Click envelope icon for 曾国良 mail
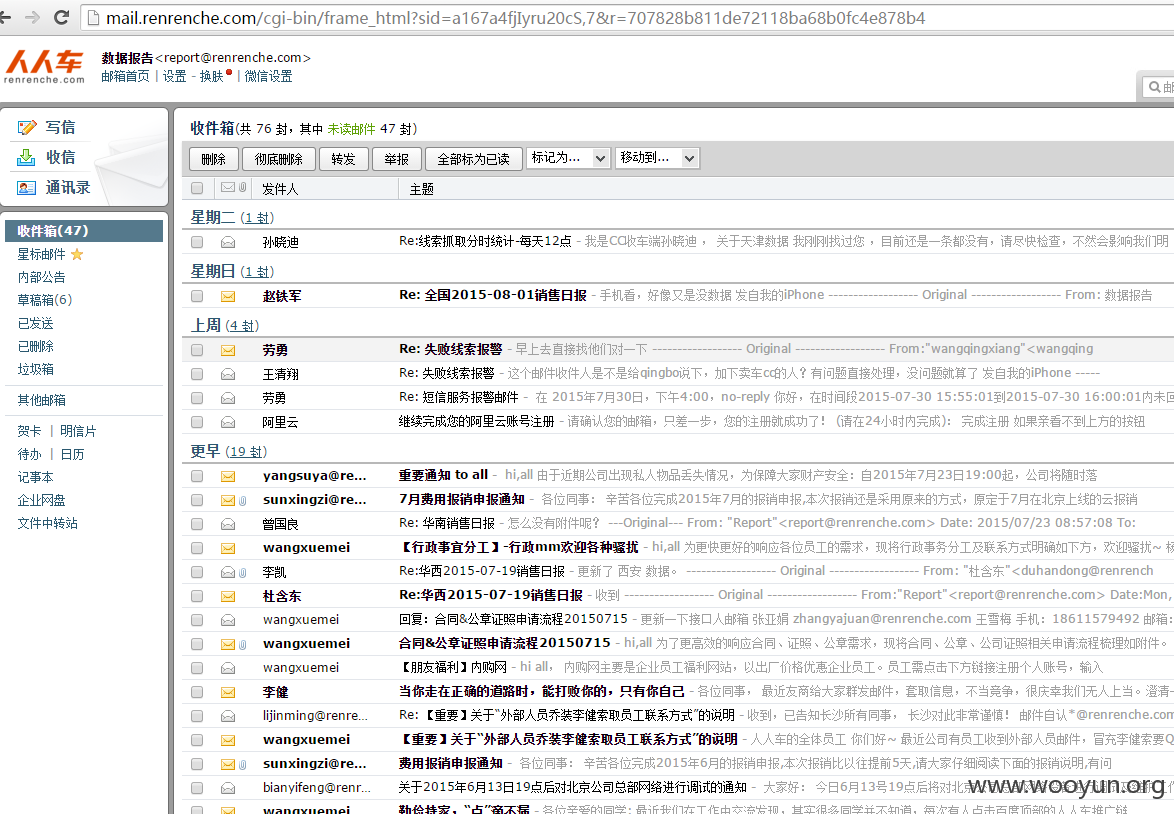The height and width of the screenshot is (814, 1174). [x=228, y=524]
